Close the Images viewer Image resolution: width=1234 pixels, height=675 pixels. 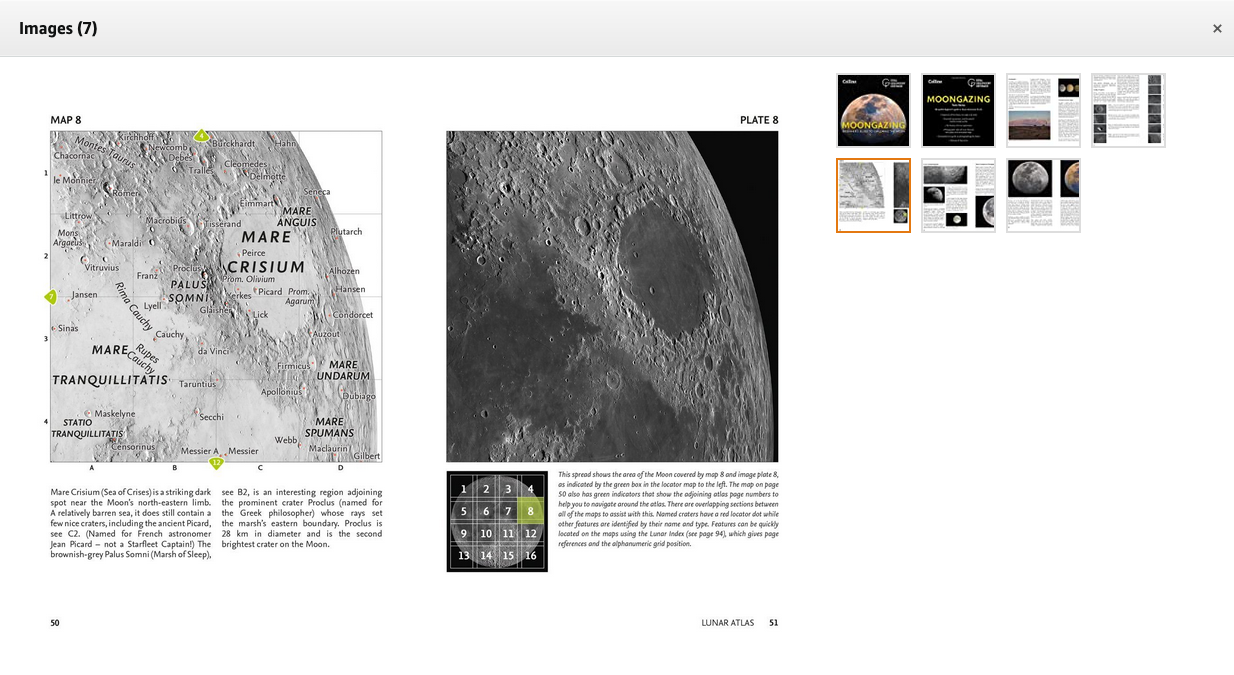1217,28
